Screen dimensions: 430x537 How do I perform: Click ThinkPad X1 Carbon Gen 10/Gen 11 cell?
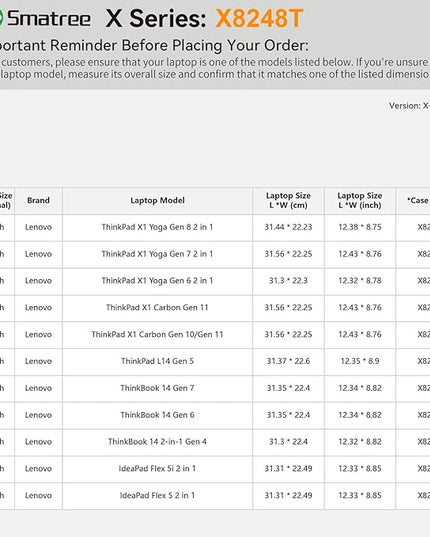[x=157, y=334]
